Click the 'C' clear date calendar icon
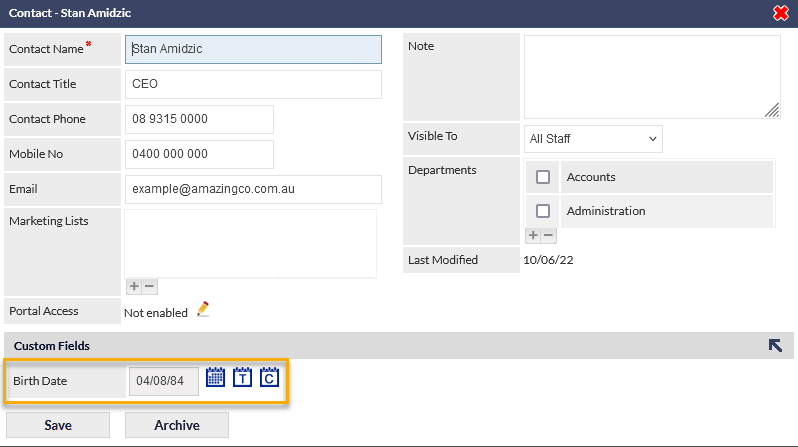The image size is (798, 447). click(x=269, y=377)
